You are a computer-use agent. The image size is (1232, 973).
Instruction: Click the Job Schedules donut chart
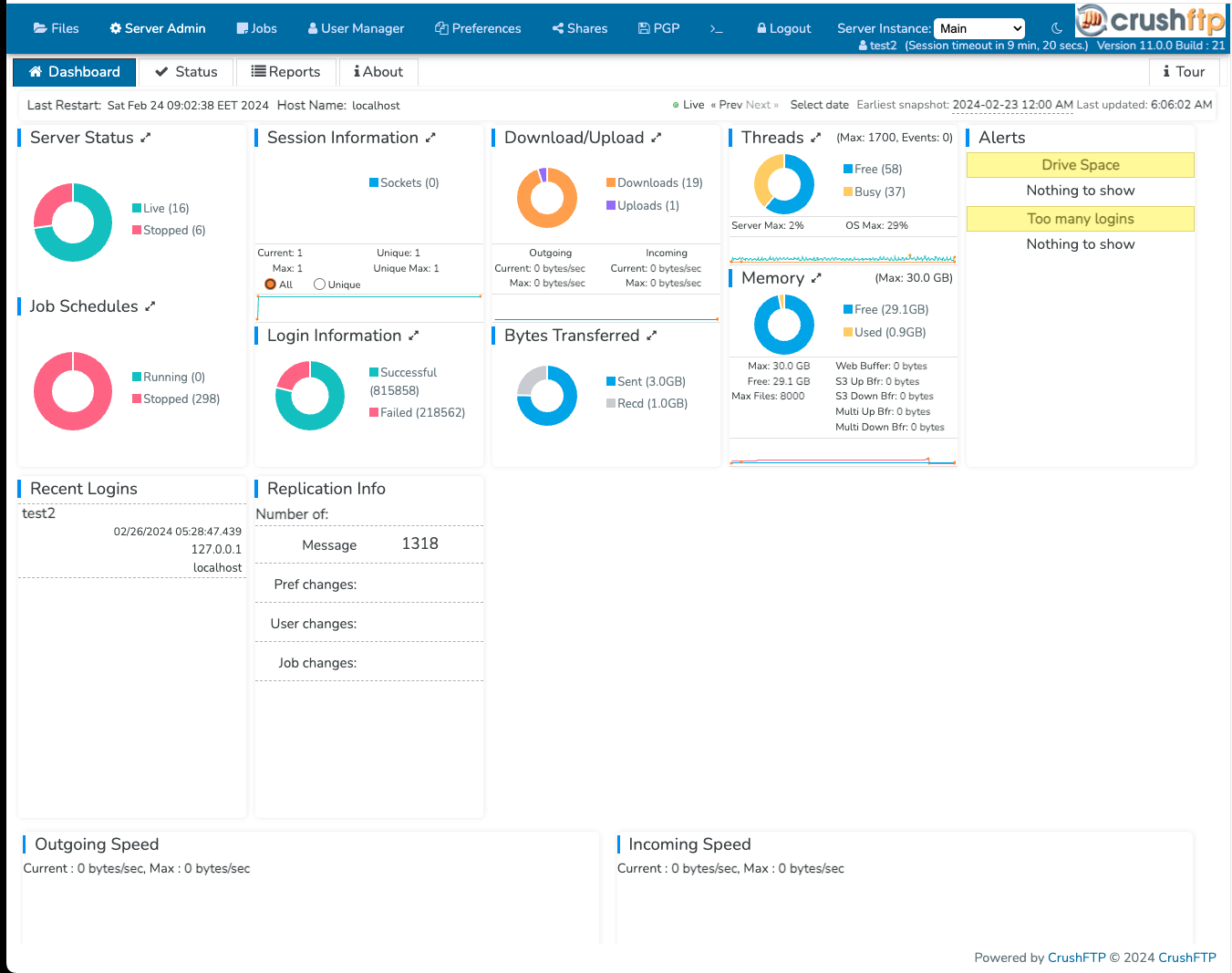point(73,391)
